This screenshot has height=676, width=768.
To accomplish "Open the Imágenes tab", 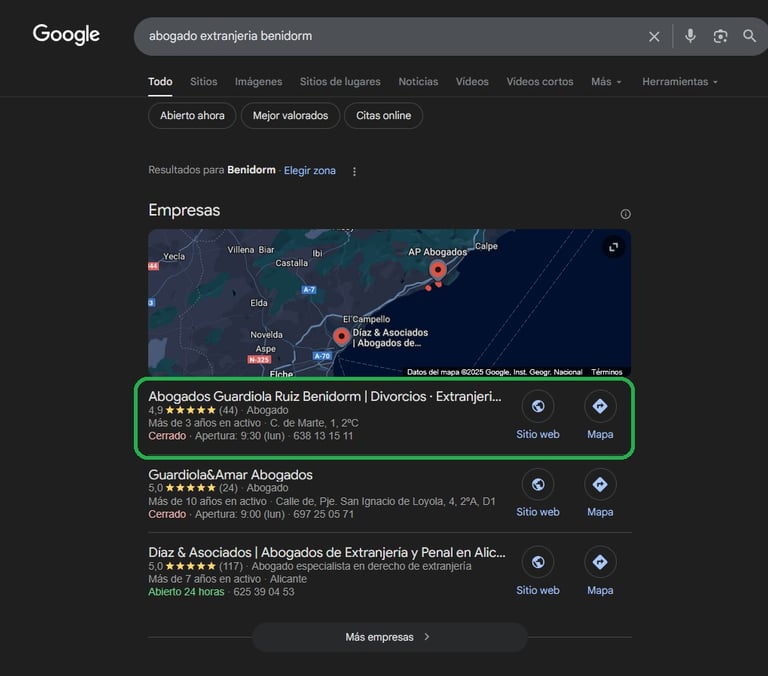I will [258, 82].
